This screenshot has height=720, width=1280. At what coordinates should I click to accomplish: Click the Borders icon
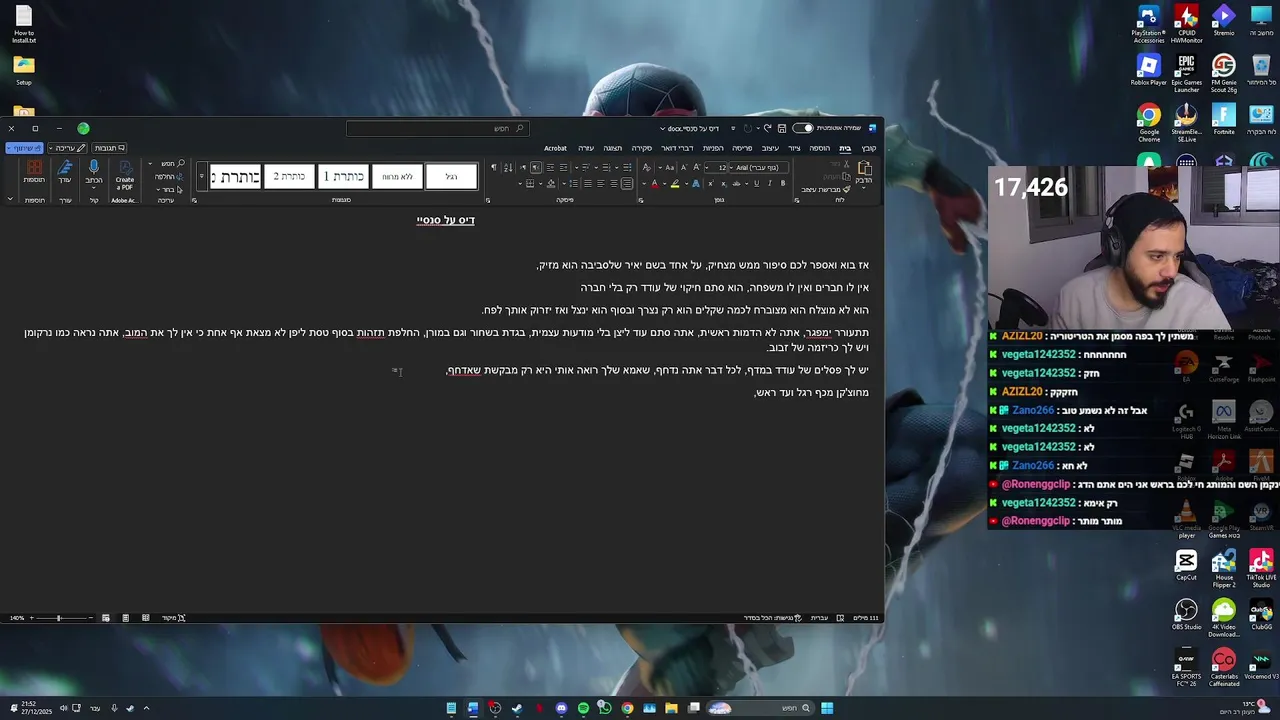point(530,184)
